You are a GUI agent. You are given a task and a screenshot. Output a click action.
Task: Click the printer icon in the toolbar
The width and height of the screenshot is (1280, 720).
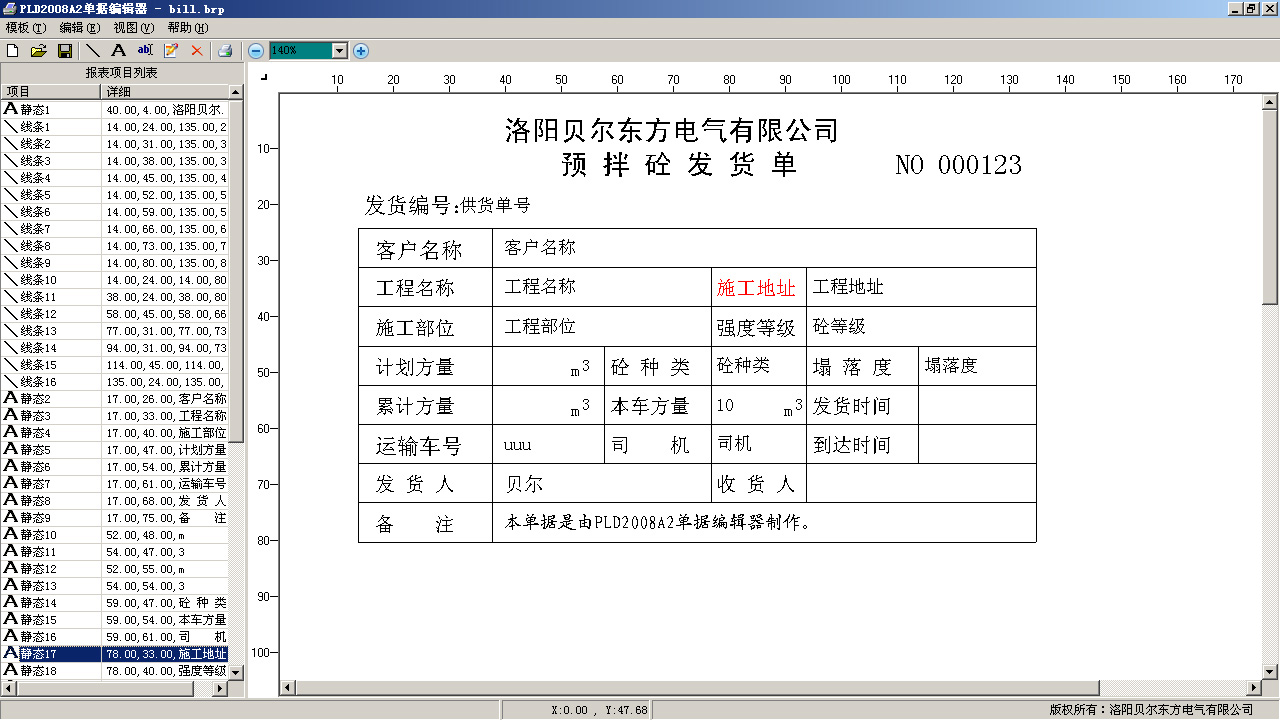point(226,50)
